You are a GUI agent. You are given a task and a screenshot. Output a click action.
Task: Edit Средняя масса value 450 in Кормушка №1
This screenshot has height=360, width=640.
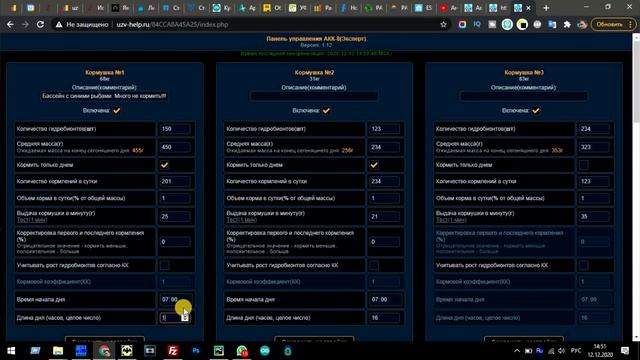point(175,147)
